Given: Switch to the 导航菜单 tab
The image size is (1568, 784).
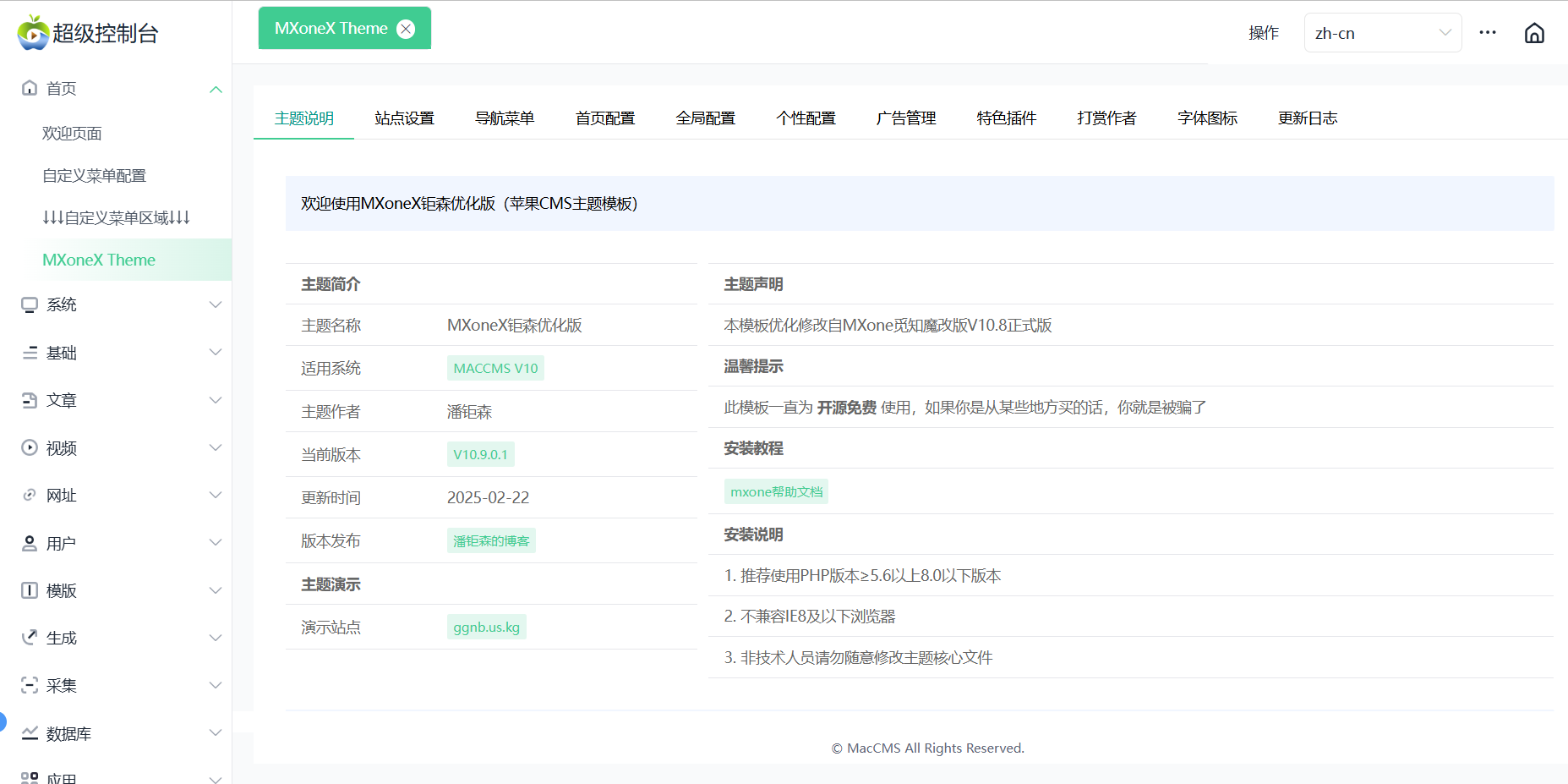Looking at the screenshot, I should pyautogui.click(x=505, y=118).
